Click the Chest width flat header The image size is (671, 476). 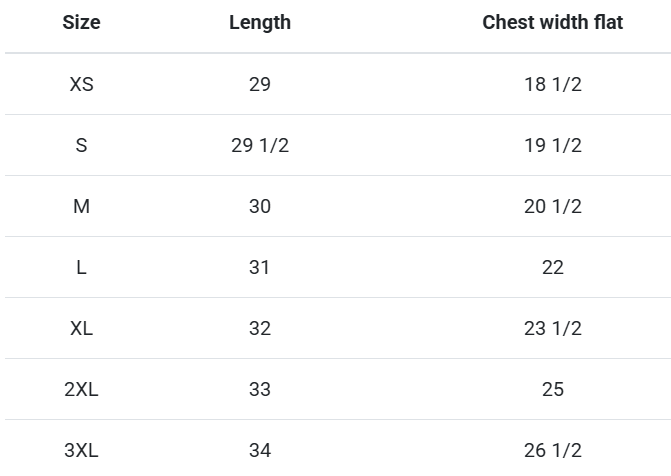click(x=552, y=22)
